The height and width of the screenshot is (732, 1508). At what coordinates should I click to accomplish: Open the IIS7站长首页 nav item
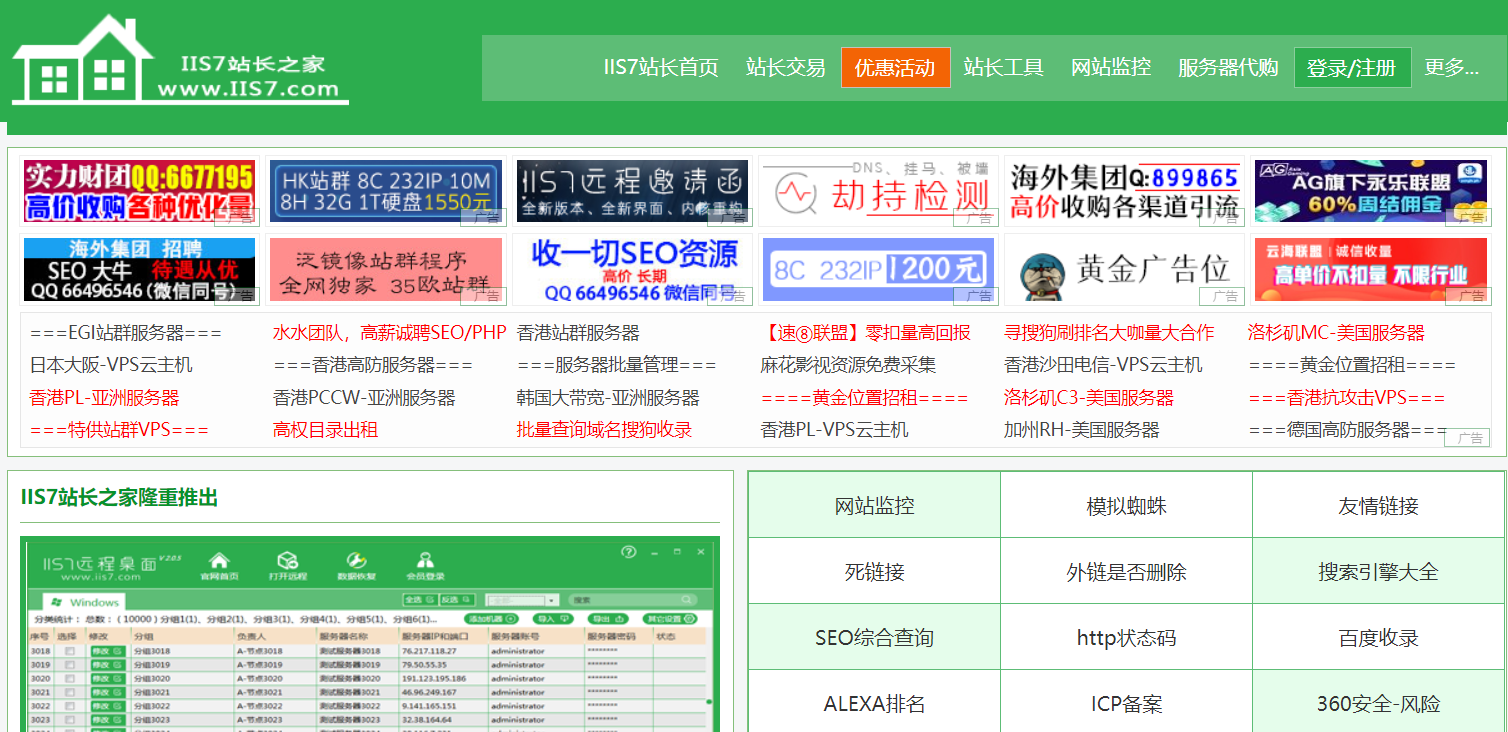(x=661, y=68)
